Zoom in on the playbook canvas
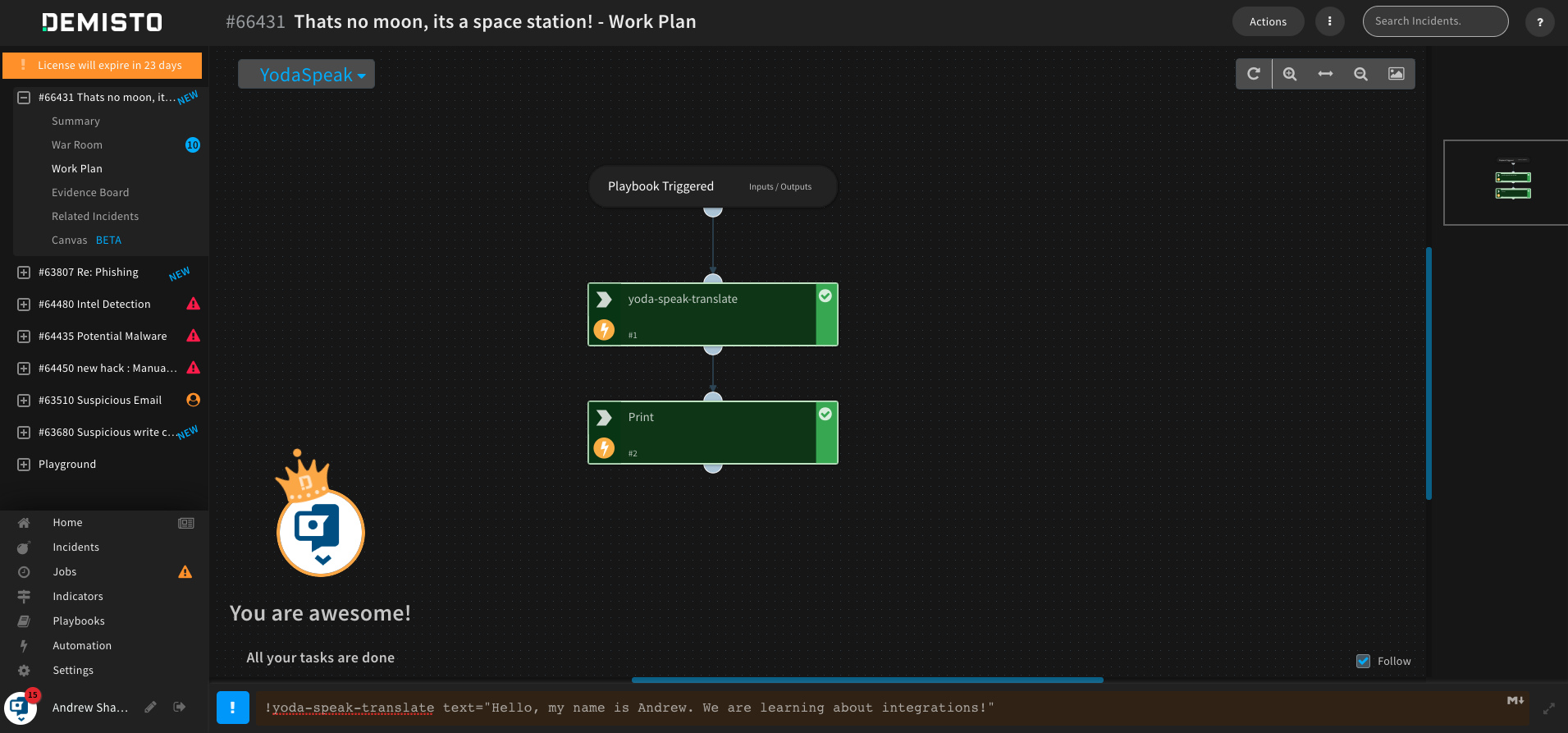Viewport: 1568px width, 733px height. pyautogui.click(x=1290, y=74)
